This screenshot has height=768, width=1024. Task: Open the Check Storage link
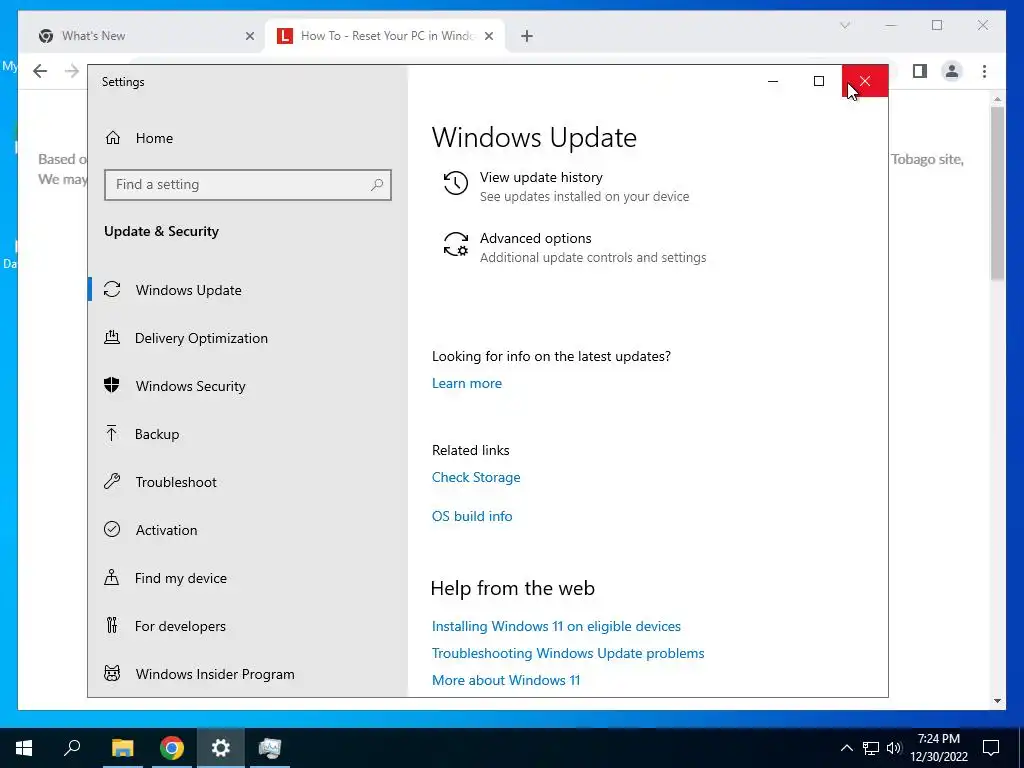pos(476,477)
